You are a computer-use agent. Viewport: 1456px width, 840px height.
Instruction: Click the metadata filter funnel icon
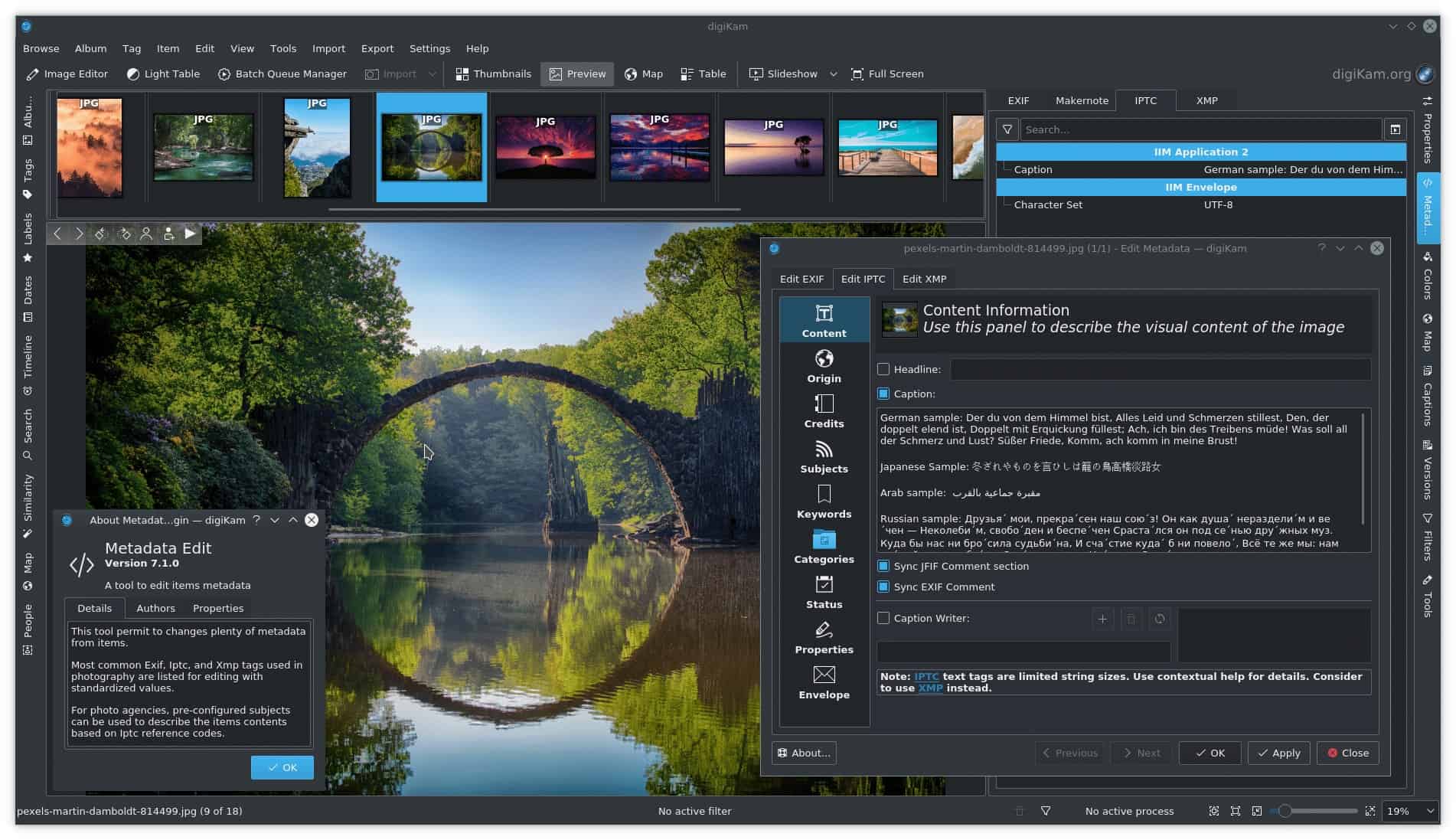(1007, 129)
